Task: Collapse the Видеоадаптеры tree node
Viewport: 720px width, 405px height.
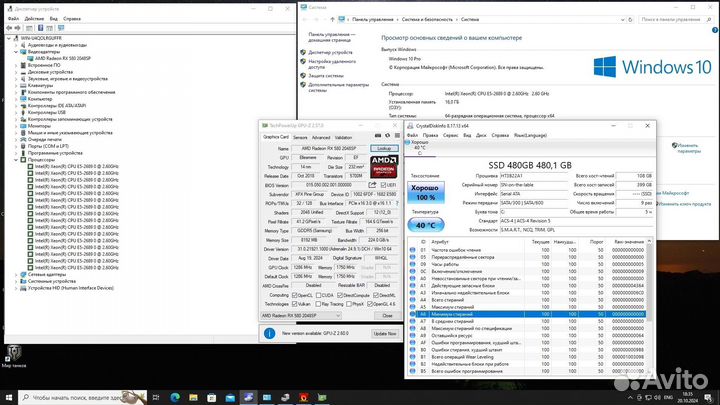Action: click(x=16, y=52)
